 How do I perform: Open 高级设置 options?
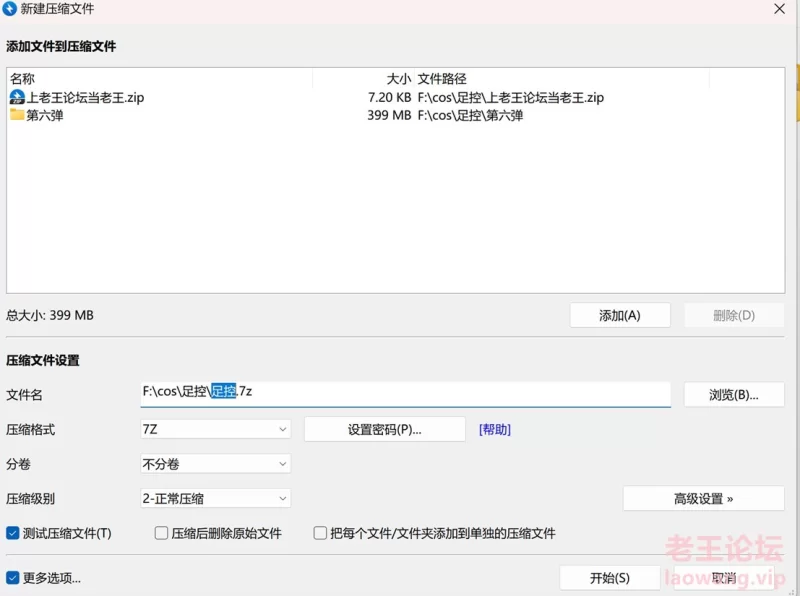702,498
